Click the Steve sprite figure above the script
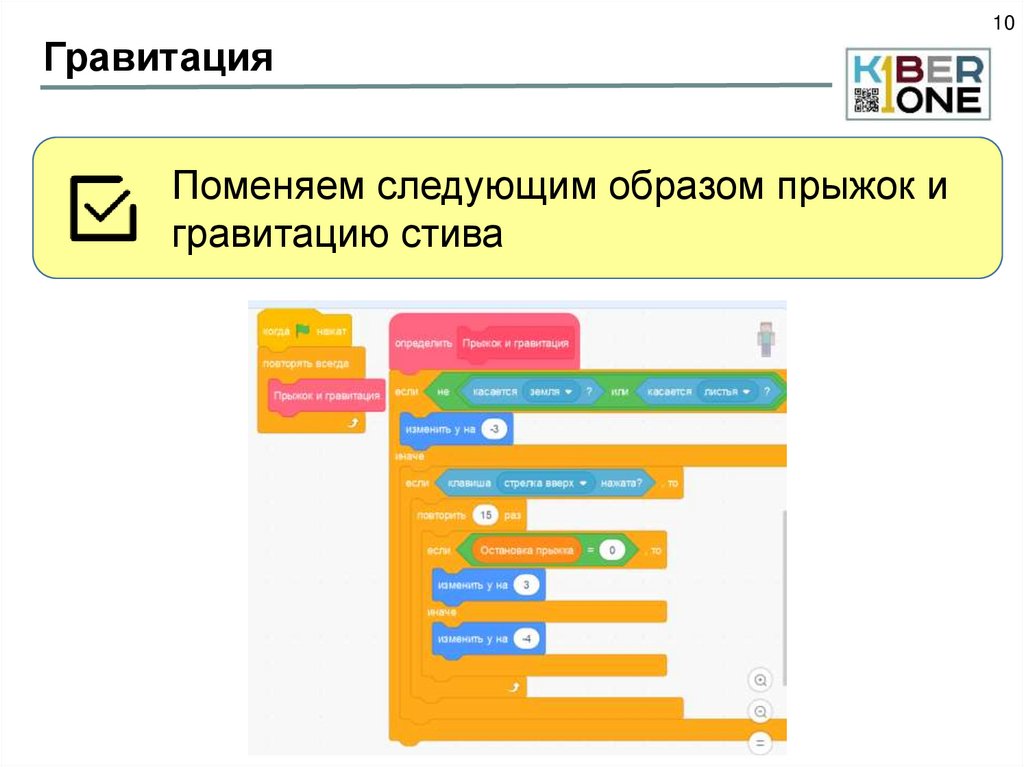Image resolution: width=1024 pixels, height=767 pixels. [x=763, y=337]
